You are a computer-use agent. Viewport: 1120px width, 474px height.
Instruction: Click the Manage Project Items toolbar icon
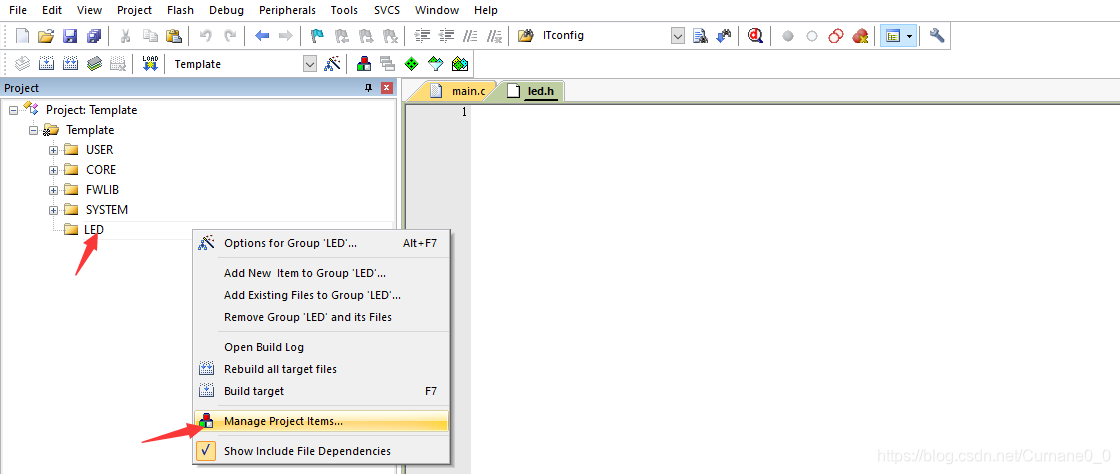pyautogui.click(x=364, y=64)
